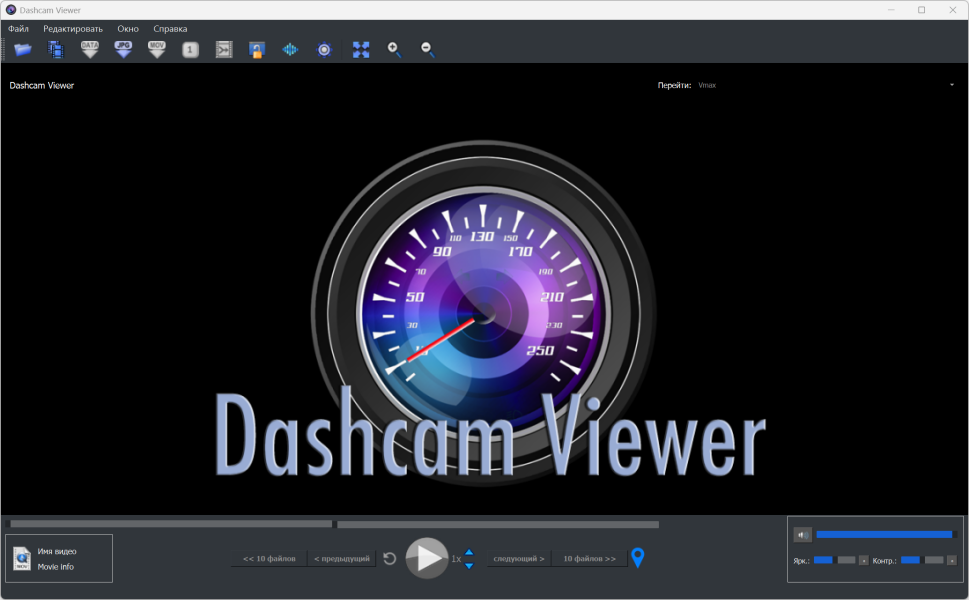Click the padlock icon in toolbar
Viewport: 969px width, 600px height.
coord(257,49)
